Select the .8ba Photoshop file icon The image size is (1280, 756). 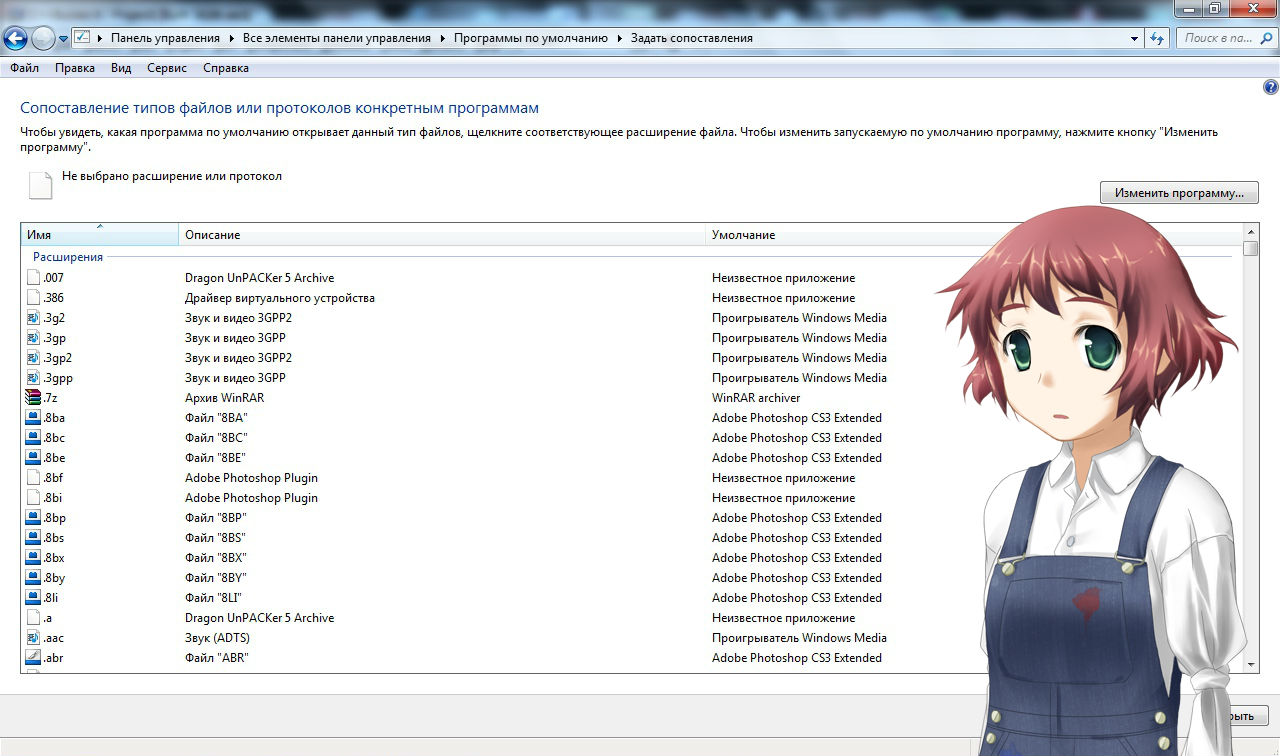click(33, 418)
